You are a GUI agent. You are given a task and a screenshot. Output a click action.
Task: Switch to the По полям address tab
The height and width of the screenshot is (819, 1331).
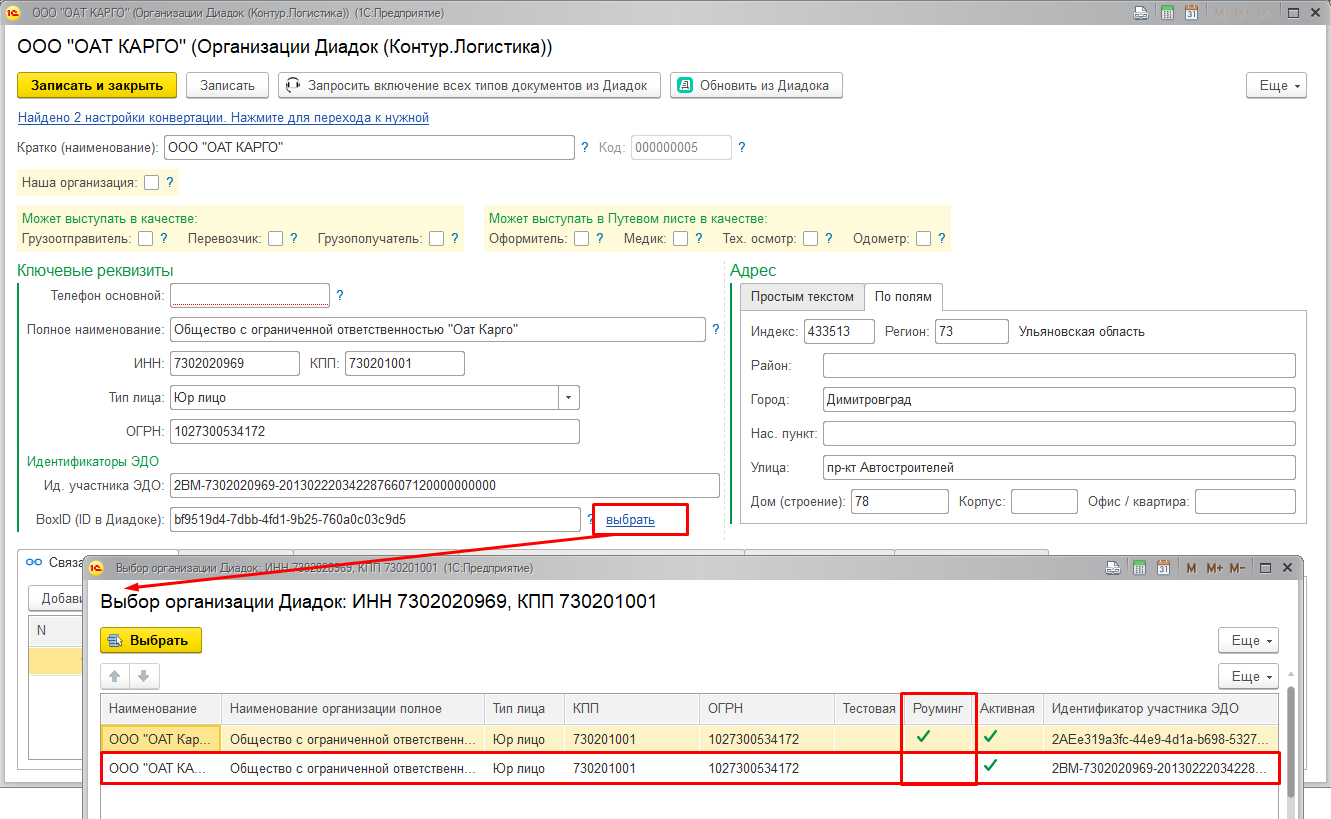(x=903, y=296)
